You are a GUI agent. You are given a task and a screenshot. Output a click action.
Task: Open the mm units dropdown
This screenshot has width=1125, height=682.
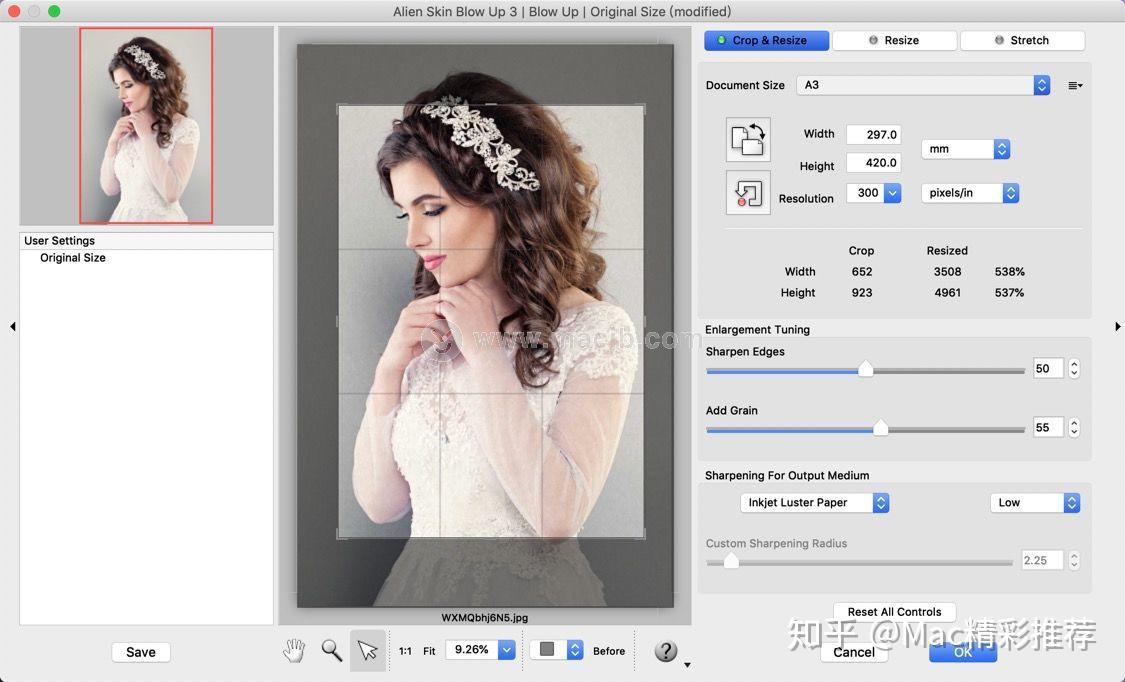pyautogui.click(x=965, y=149)
